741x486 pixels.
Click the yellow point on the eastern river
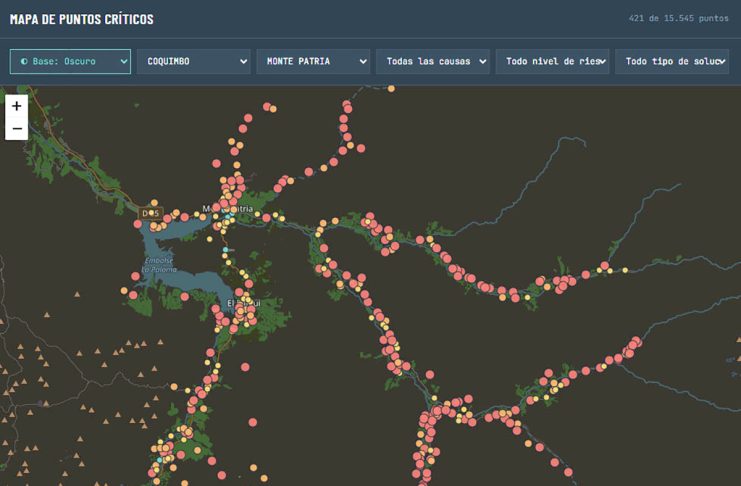[625, 270]
